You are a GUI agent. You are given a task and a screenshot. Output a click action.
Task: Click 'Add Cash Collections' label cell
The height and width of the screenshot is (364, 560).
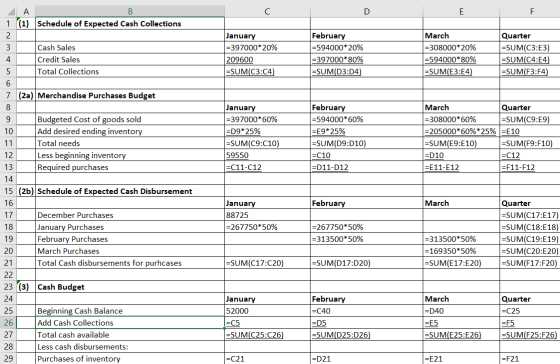pos(130,323)
